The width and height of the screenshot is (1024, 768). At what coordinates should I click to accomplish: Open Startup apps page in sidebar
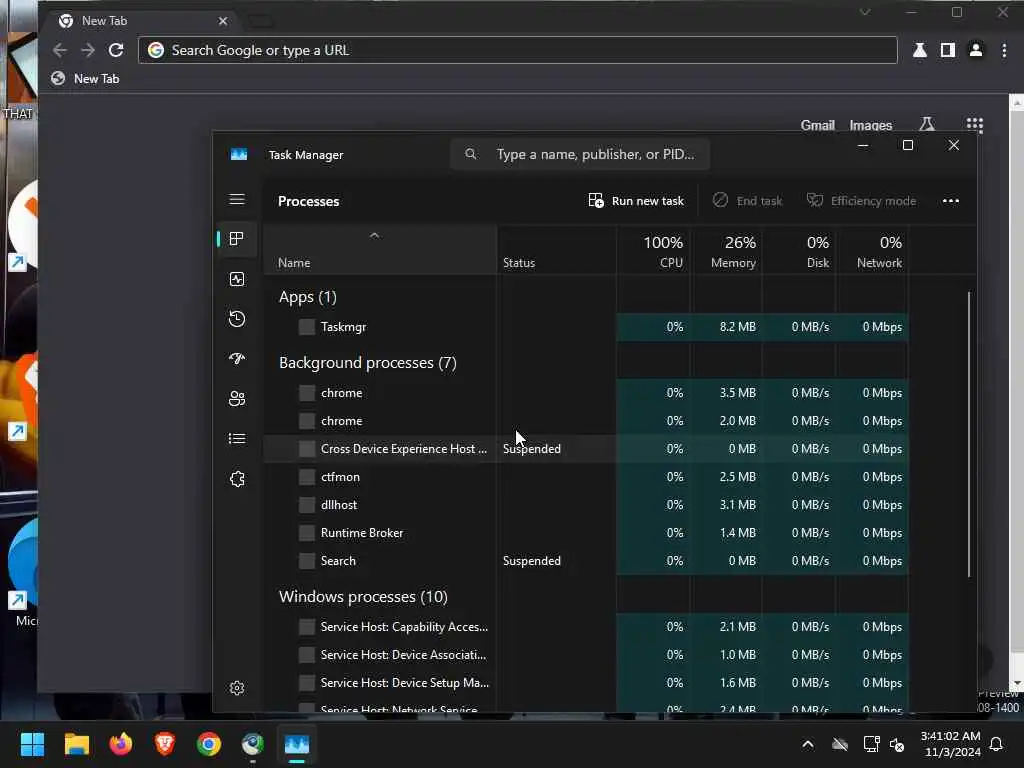pos(237,359)
